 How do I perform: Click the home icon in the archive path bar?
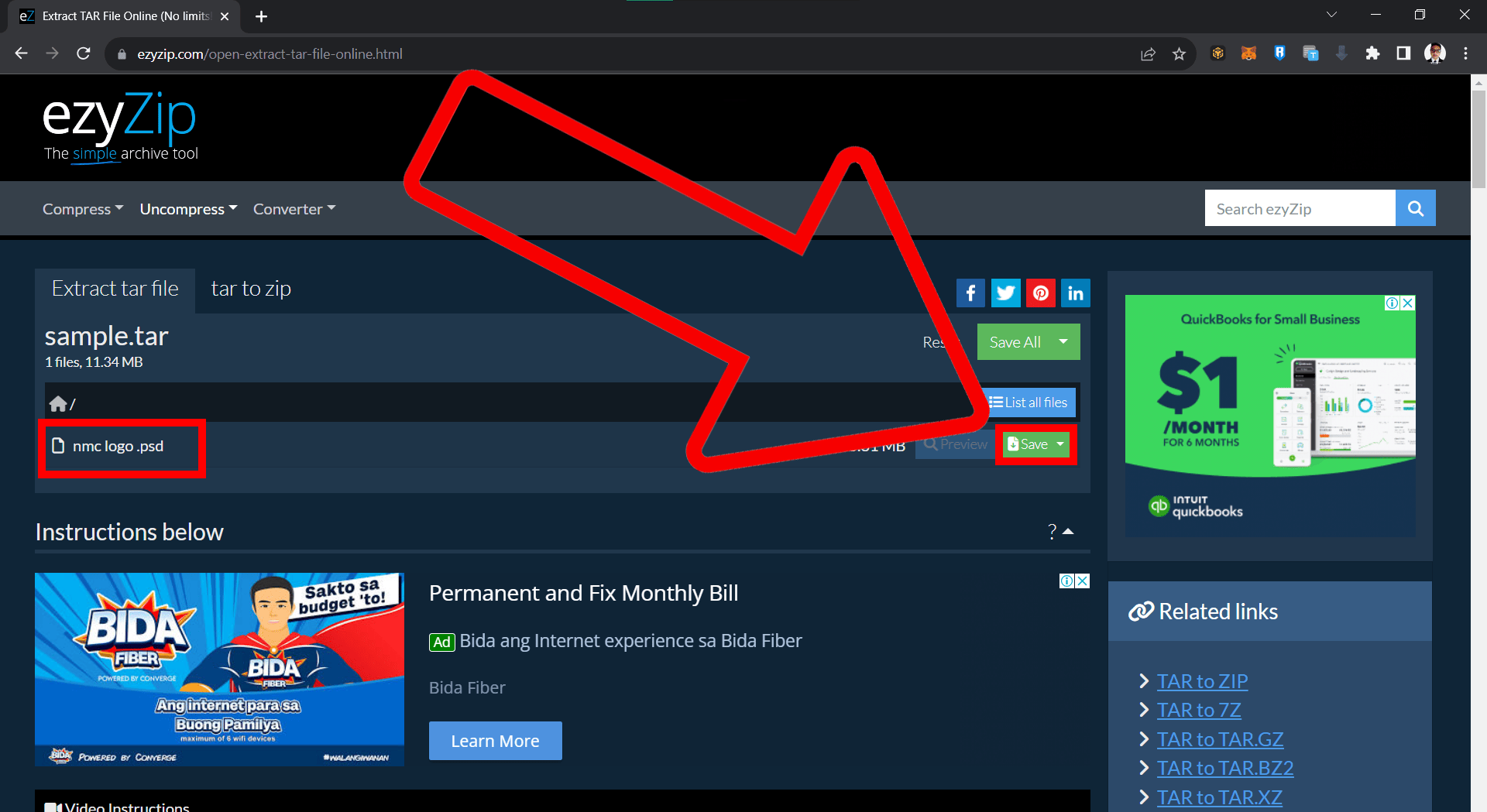pos(59,403)
